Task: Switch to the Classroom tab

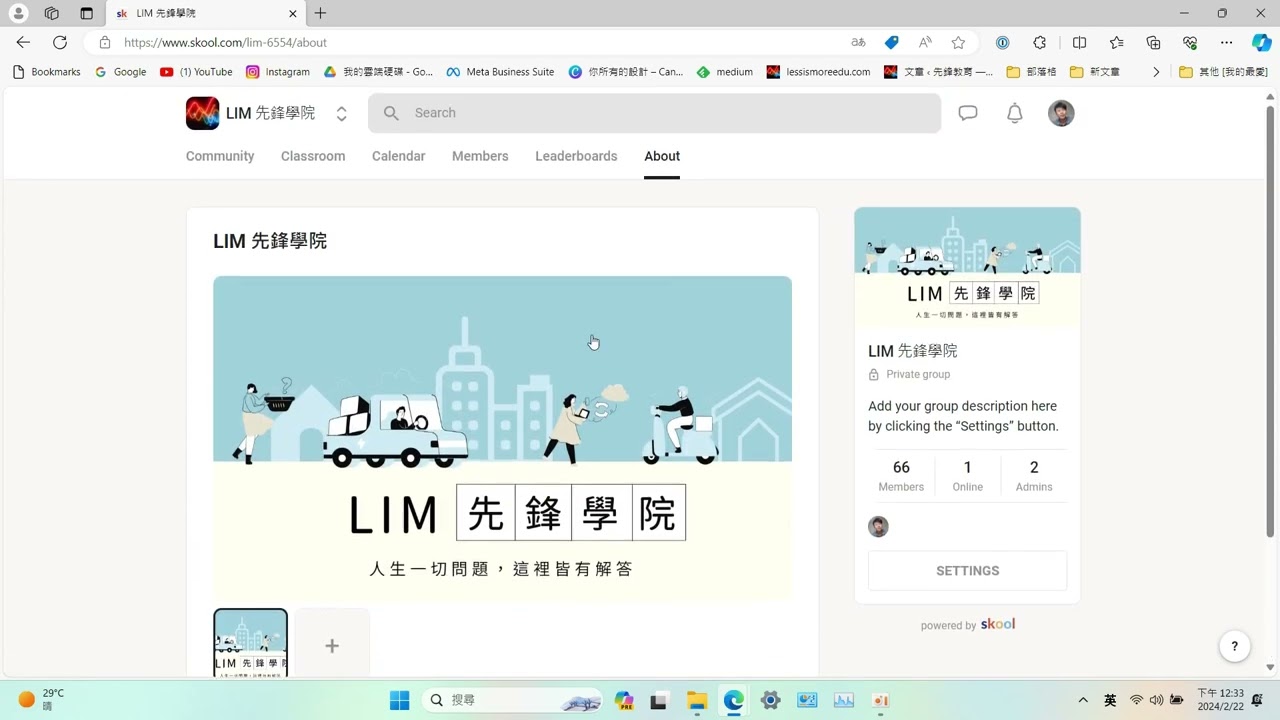Action: (313, 156)
